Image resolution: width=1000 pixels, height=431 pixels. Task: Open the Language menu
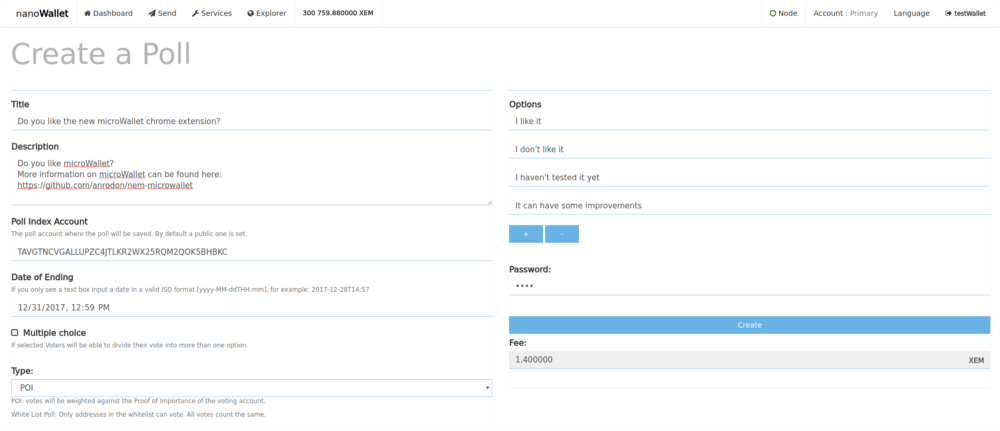point(911,13)
